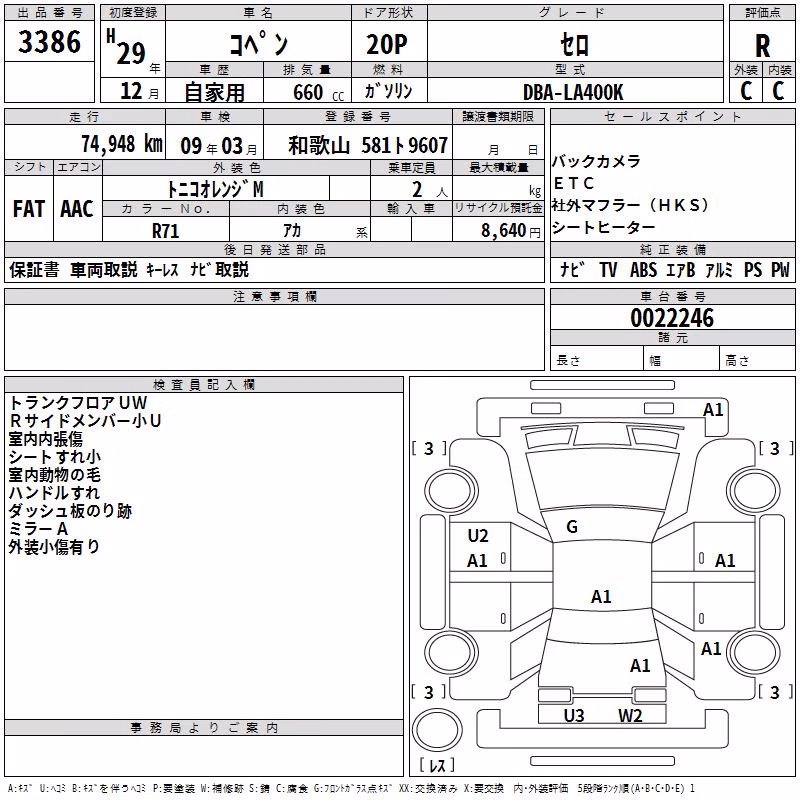
Task: Select the chassis number 0022246
Action: tap(672, 318)
